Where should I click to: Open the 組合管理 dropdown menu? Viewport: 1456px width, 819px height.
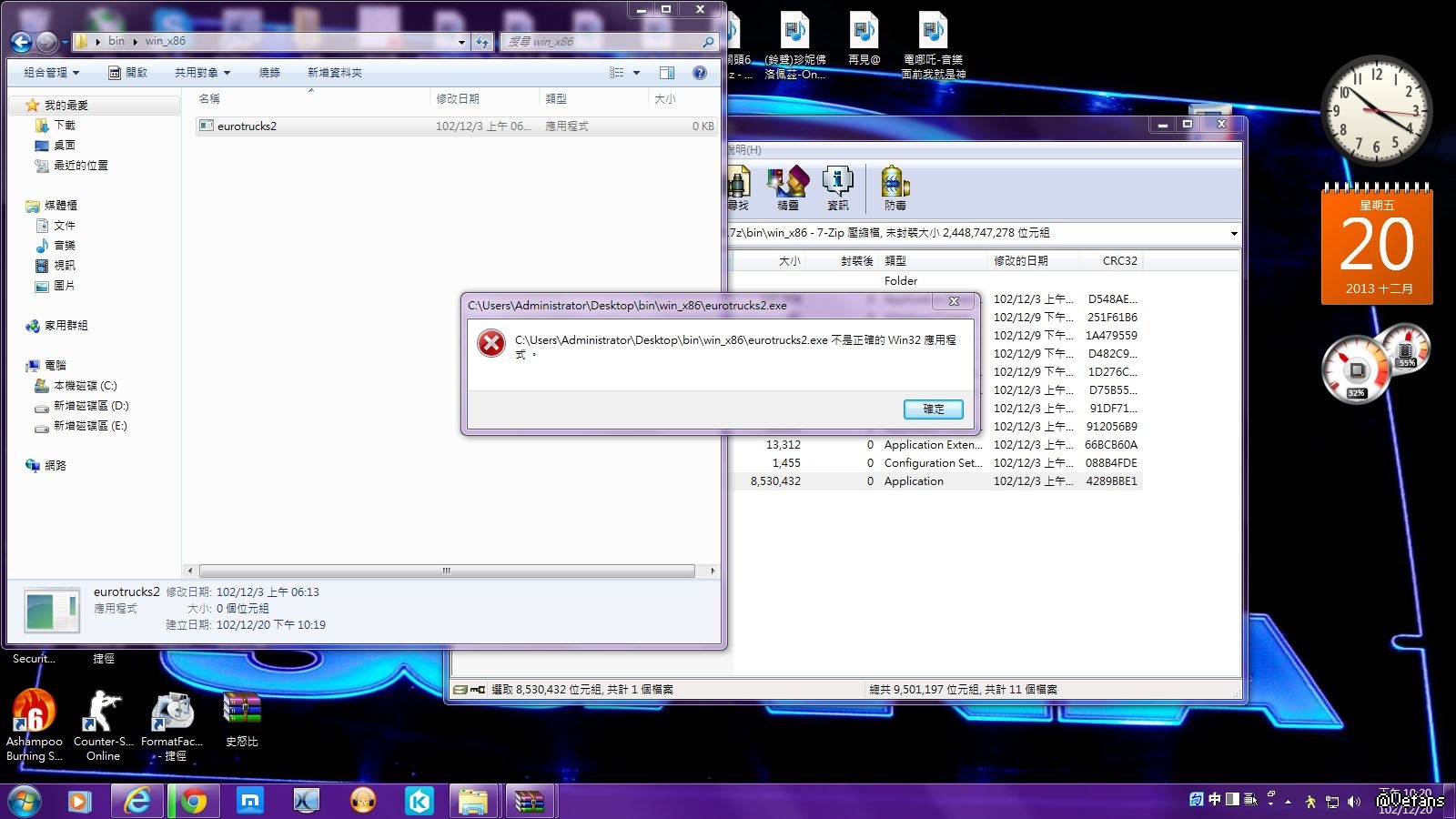(51, 73)
